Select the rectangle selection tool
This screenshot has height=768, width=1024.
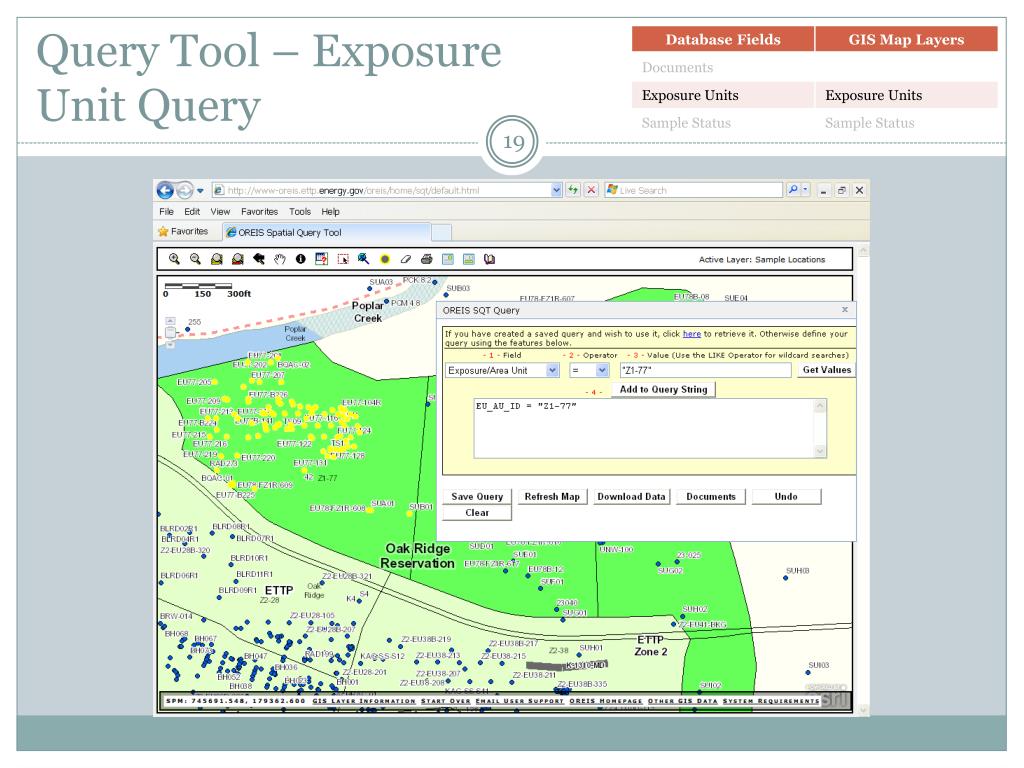pyautogui.click(x=343, y=259)
